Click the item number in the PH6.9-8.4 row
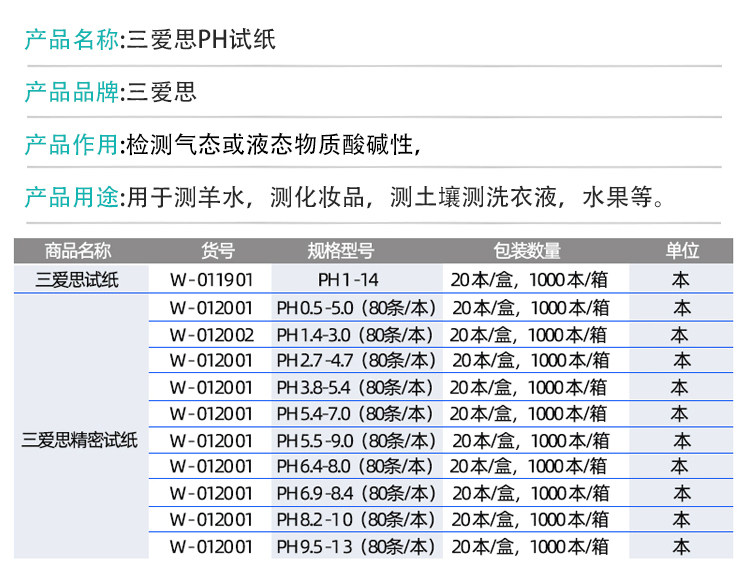Image resolution: width=750 pixels, height=575 pixels. point(211,494)
